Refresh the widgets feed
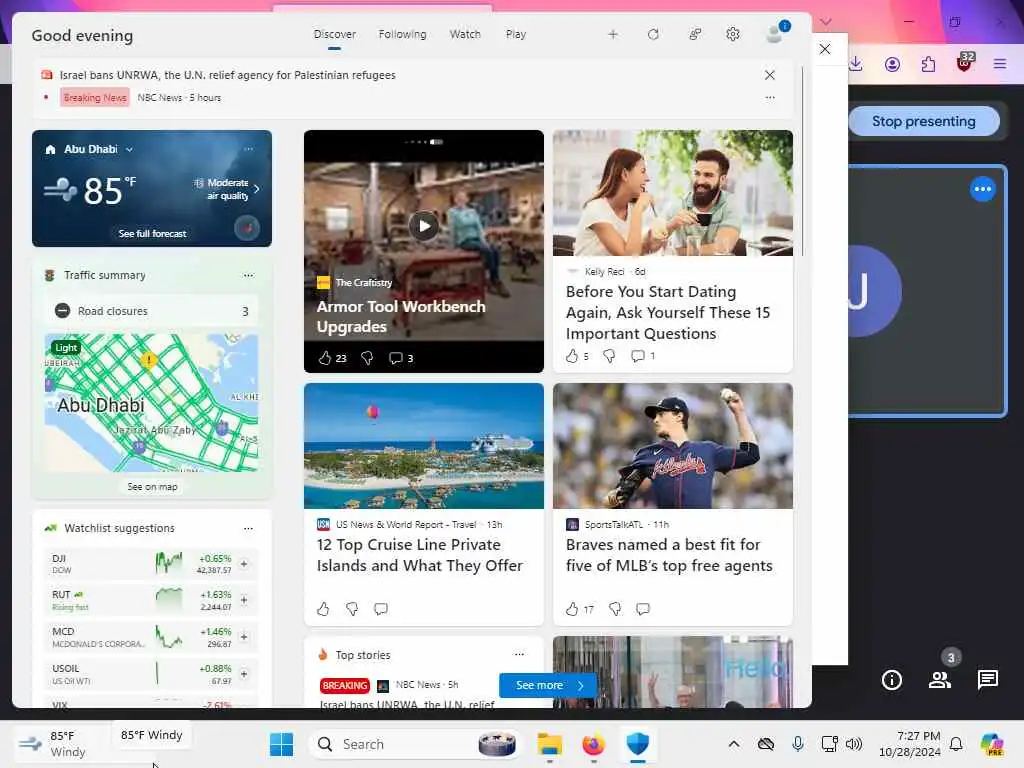 pyautogui.click(x=653, y=34)
